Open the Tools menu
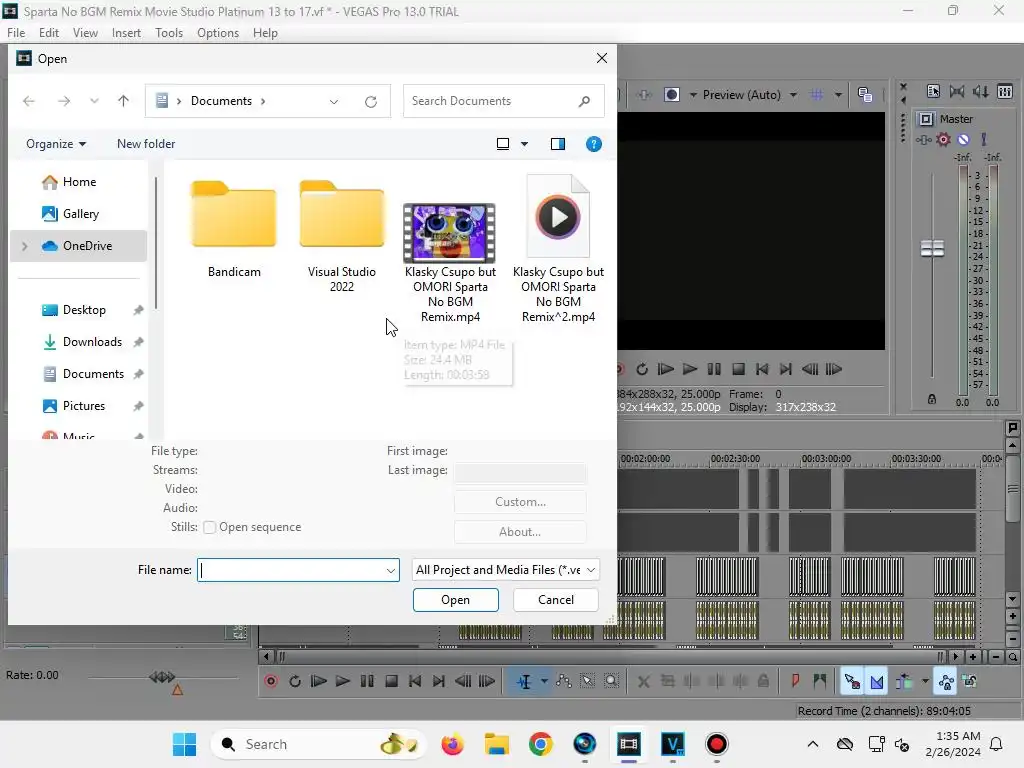The image size is (1024, 768). point(168,33)
